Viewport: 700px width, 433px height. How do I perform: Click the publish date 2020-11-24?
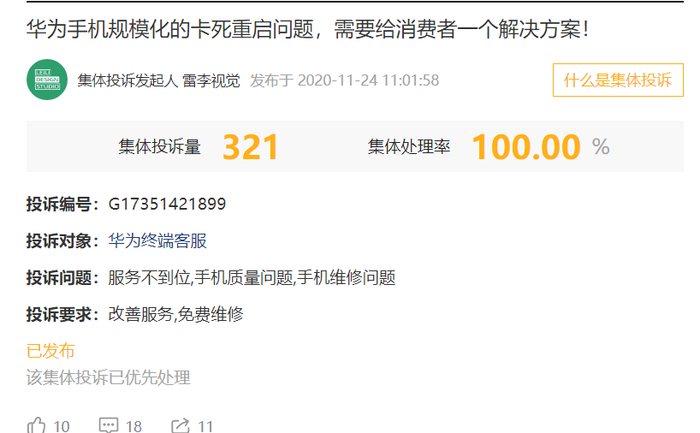(338, 80)
